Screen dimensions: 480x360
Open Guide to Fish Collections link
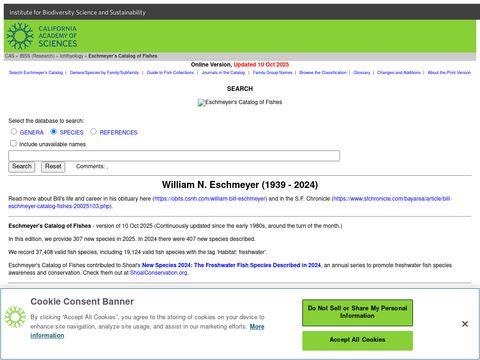170,73
